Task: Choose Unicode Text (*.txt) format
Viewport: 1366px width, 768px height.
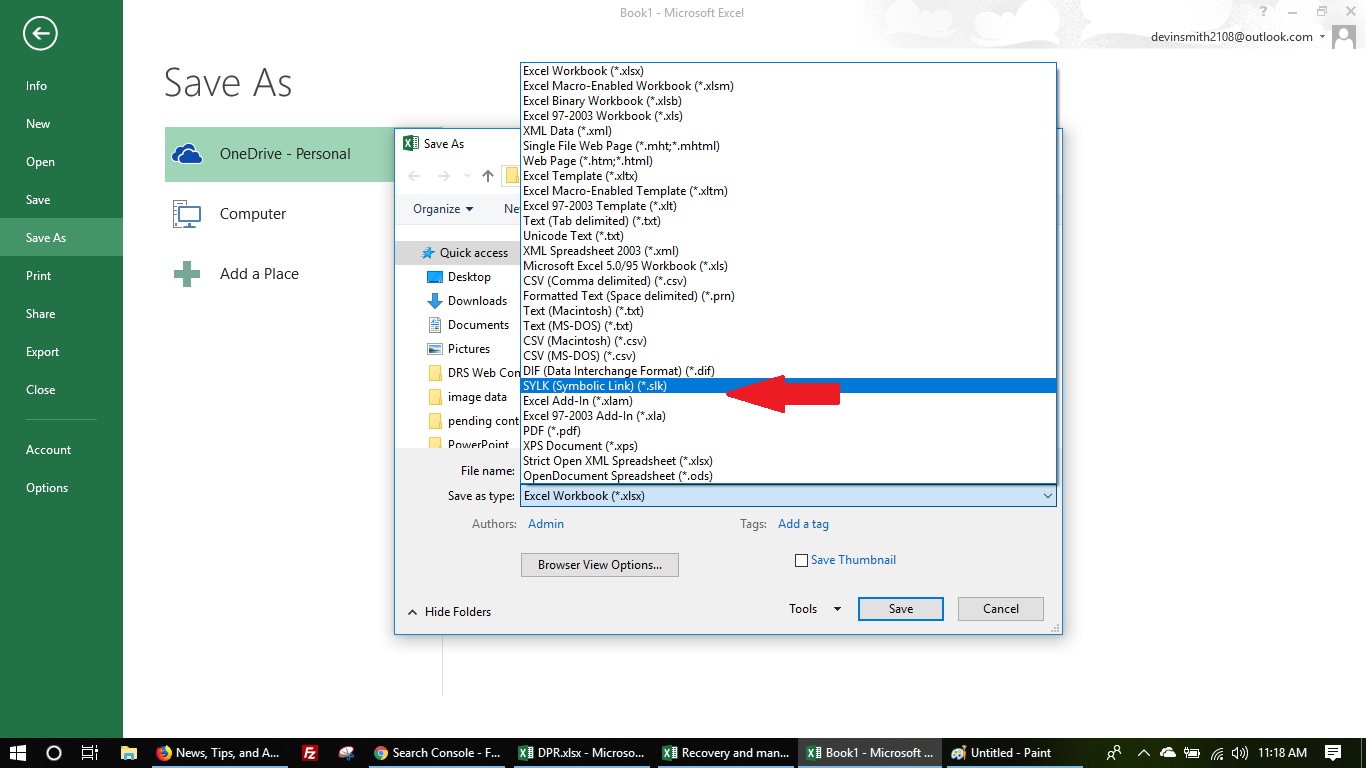Action: point(788,236)
